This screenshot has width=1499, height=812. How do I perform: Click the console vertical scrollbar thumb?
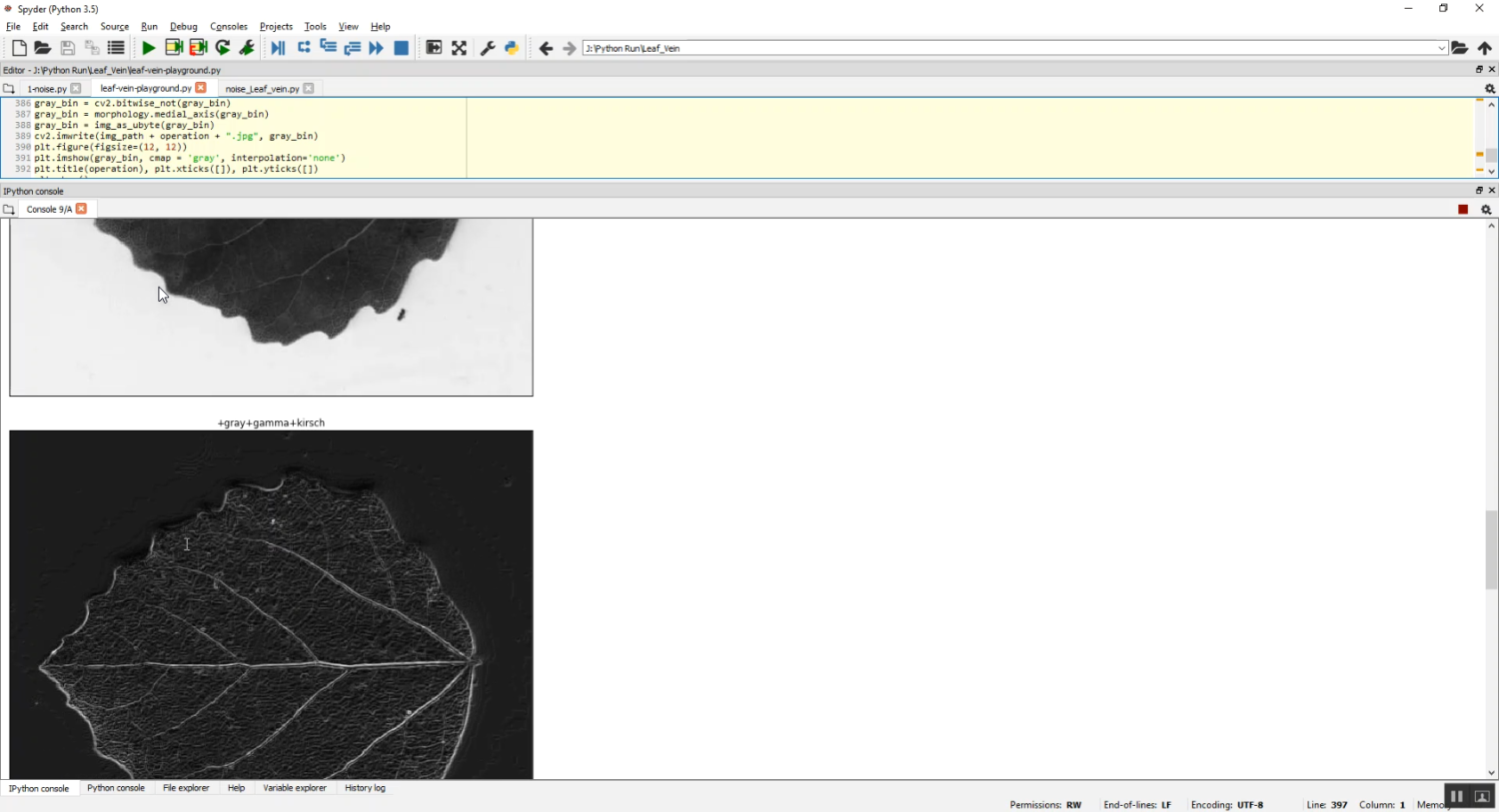[1491, 549]
